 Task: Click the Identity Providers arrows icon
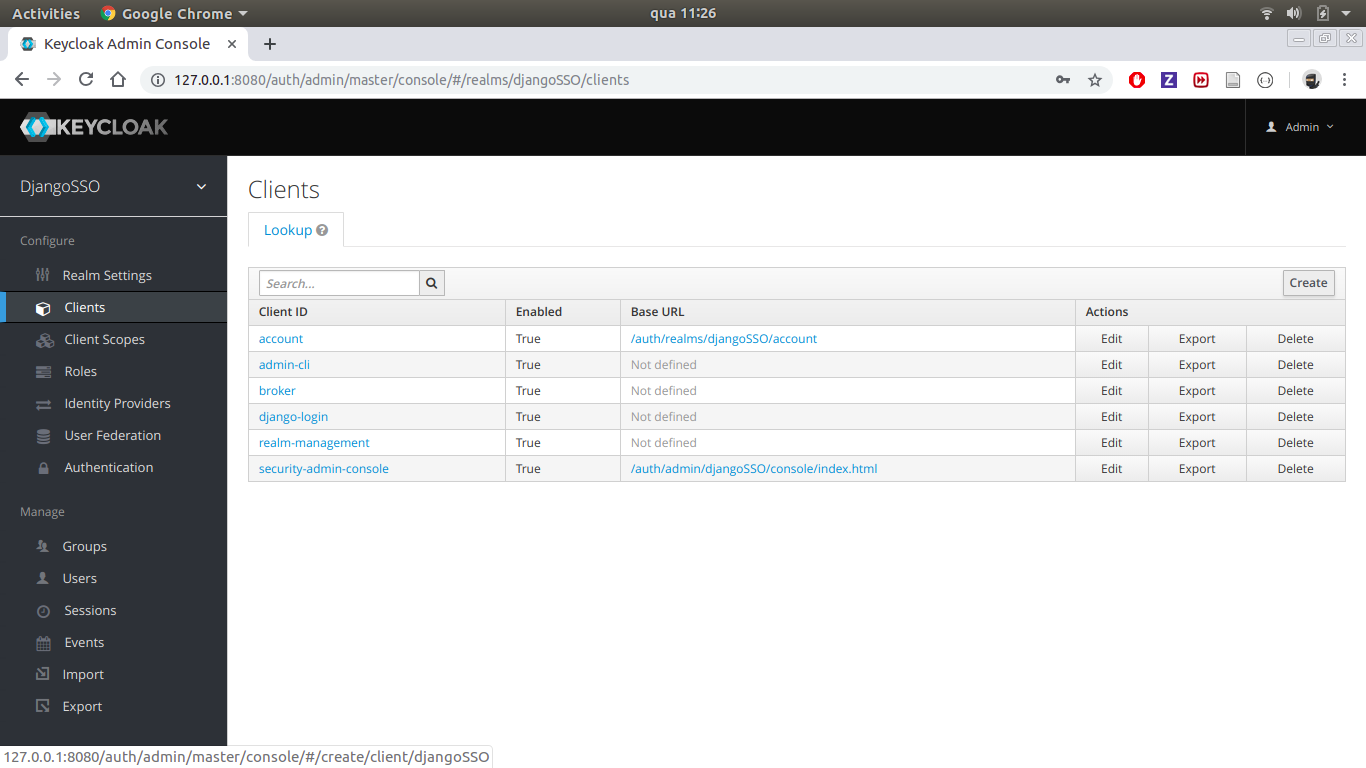43,404
